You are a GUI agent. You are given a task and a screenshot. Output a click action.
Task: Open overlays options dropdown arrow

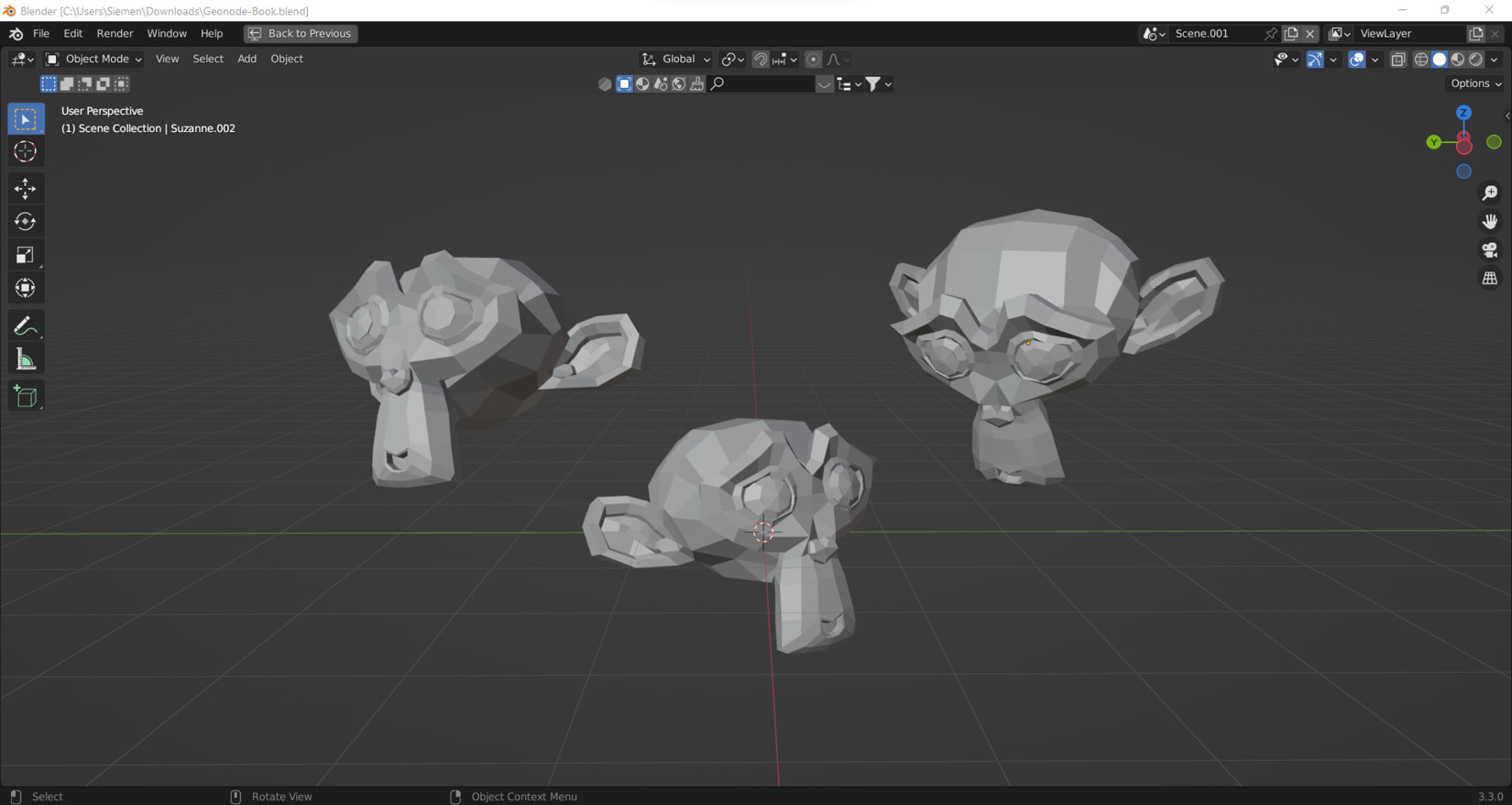click(1375, 59)
